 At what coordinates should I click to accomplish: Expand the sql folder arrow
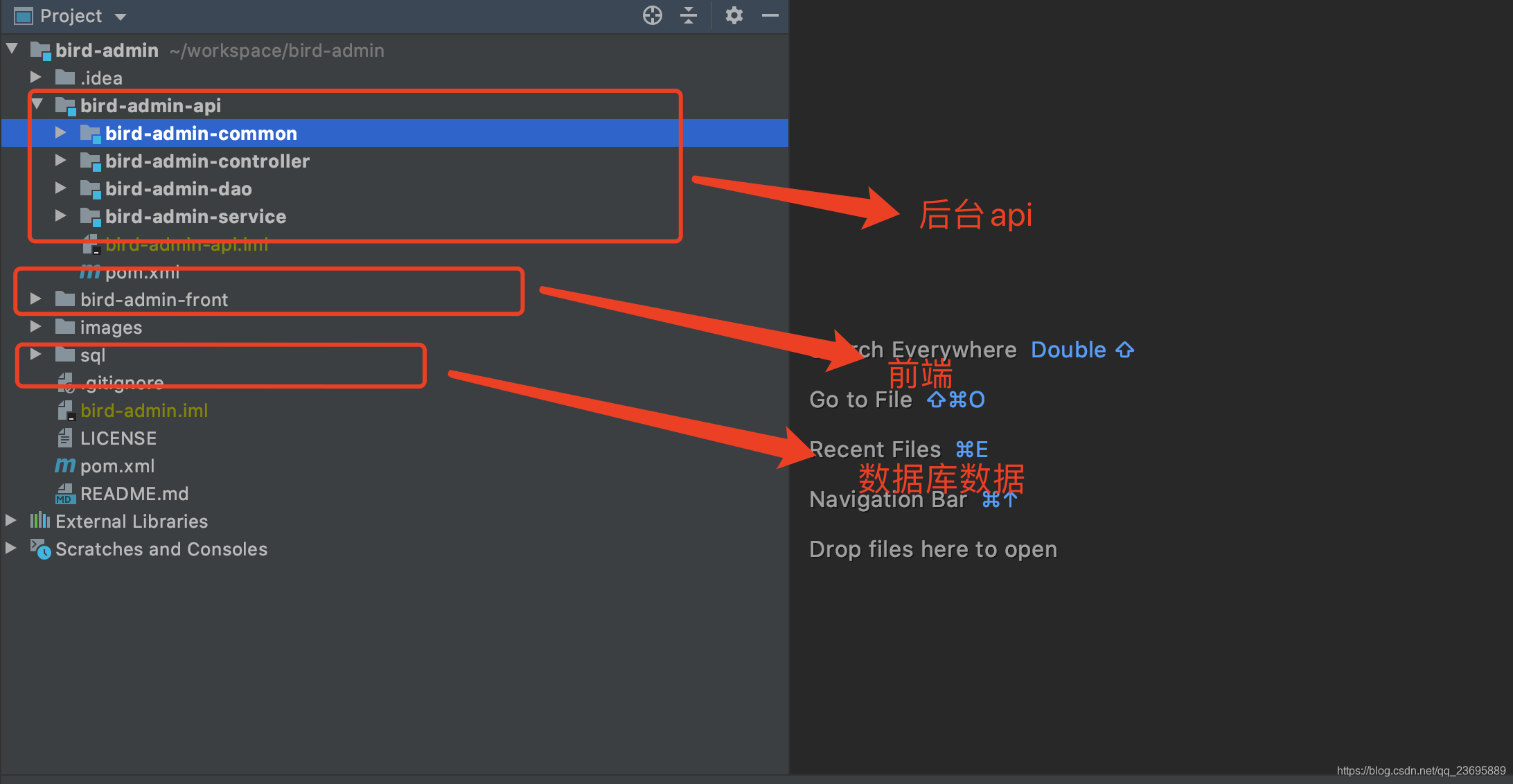coord(36,354)
